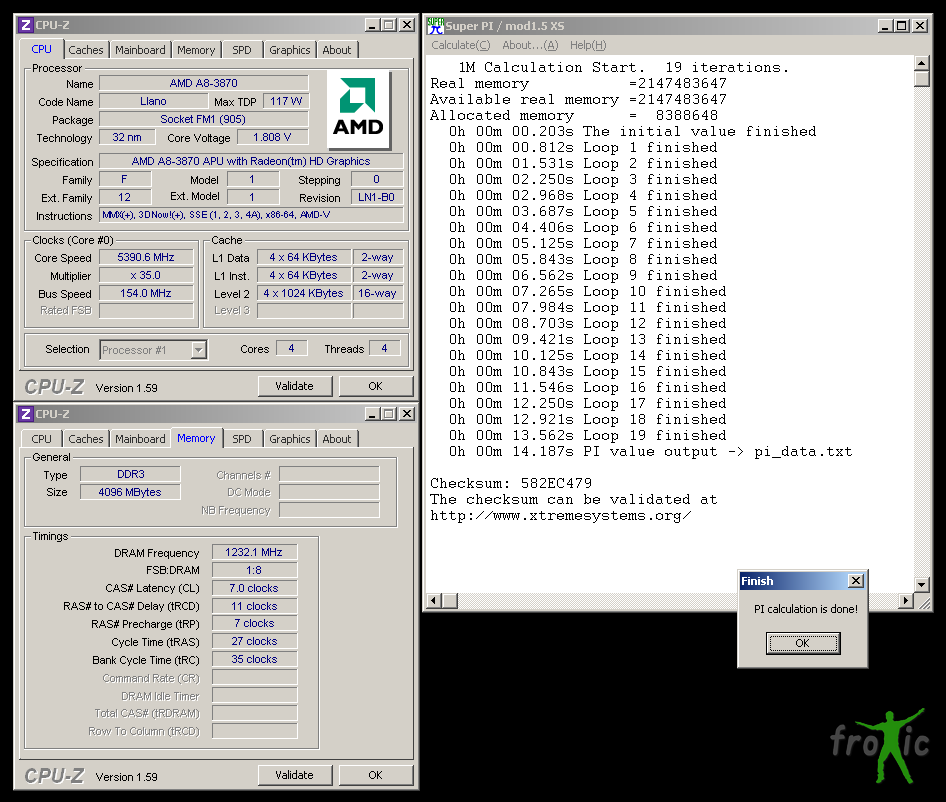Select the CPU tab in top CPU-Z window
Image resolution: width=946 pixels, height=802 pixels.
click(42, 49)
